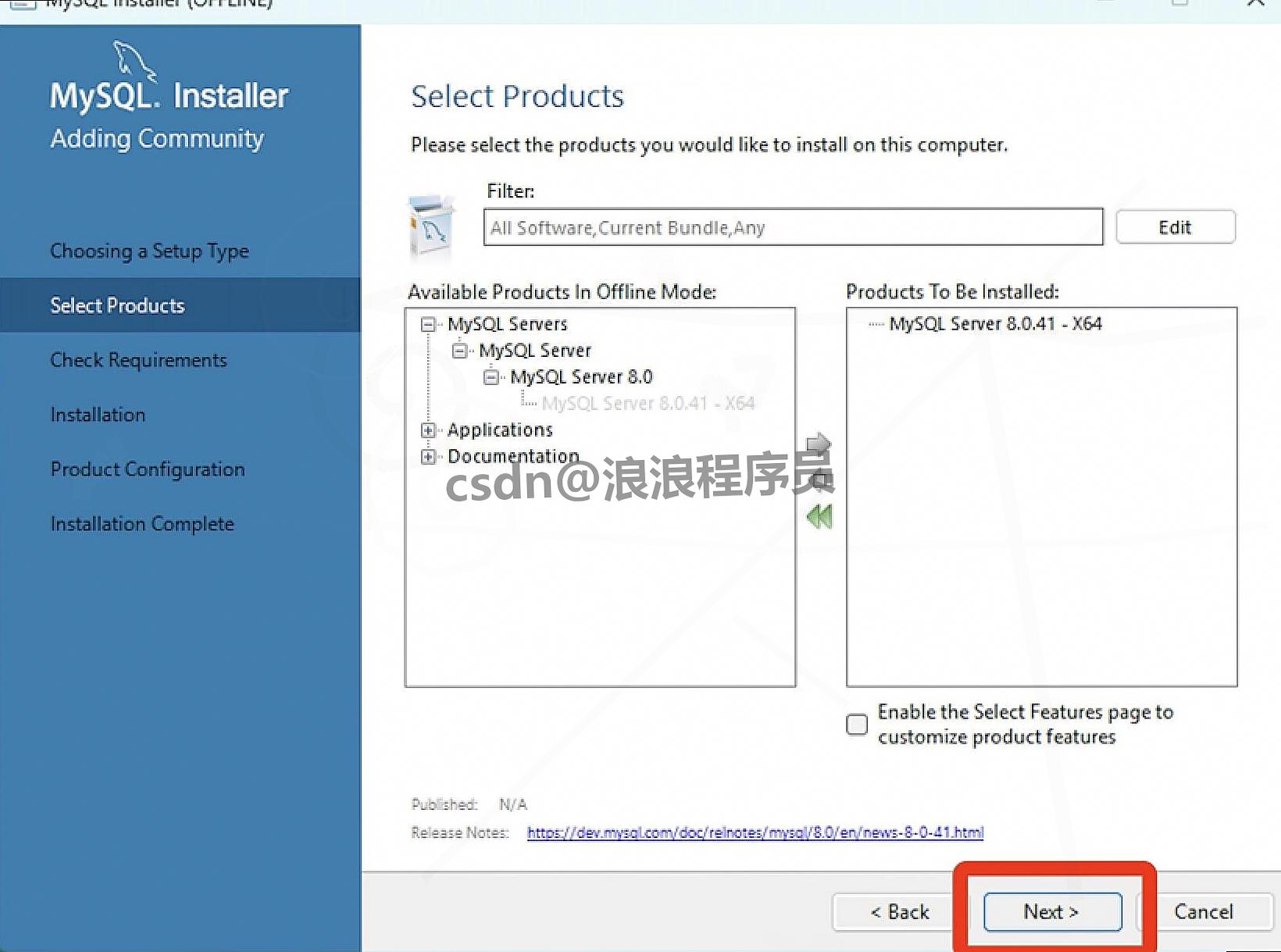This screenshot has width=1281, height=952.
Task: Click the Edit filter button
Action: tap(1175, 227)
